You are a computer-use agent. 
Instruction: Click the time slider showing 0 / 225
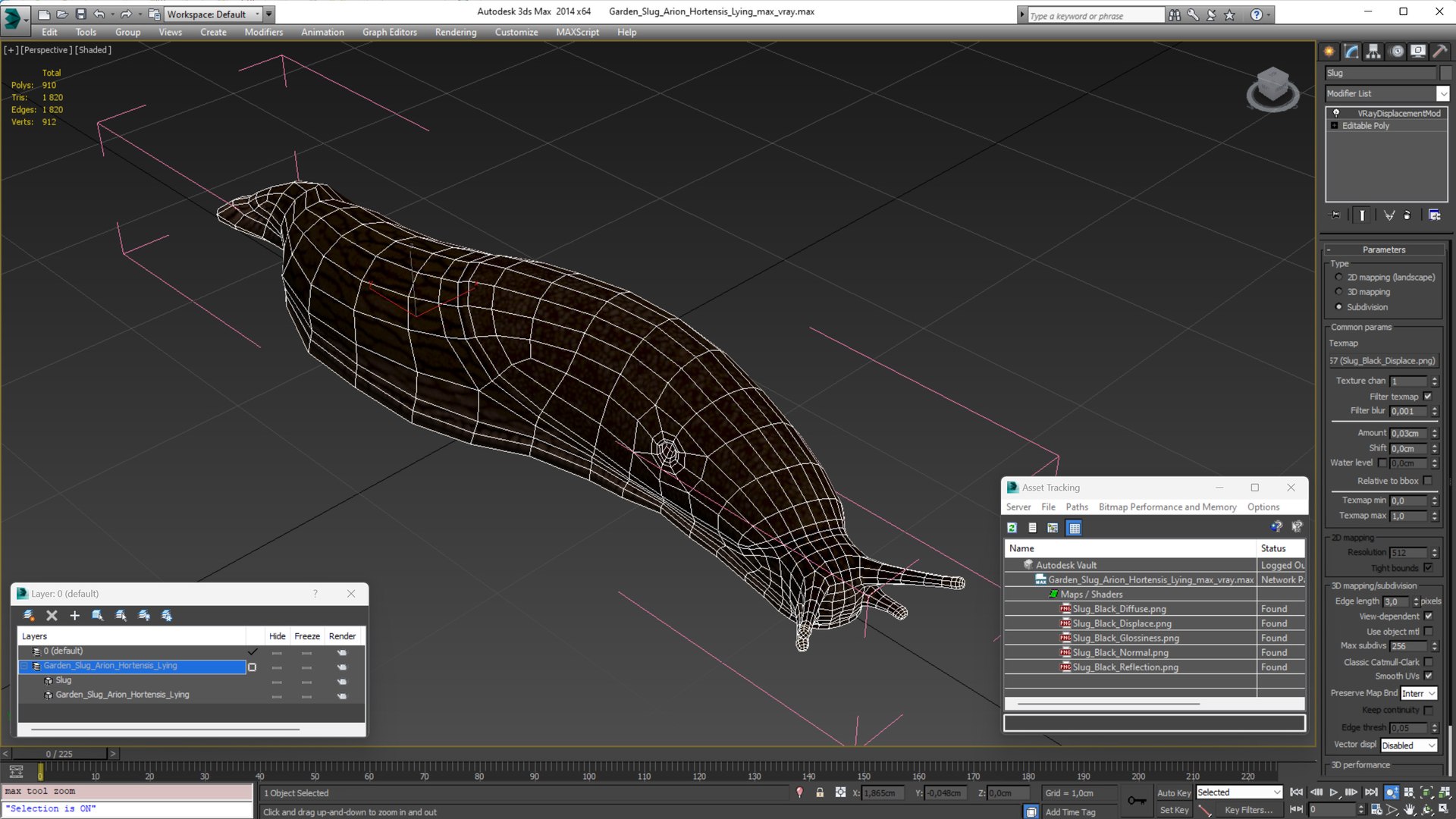(x=59, y=754)
